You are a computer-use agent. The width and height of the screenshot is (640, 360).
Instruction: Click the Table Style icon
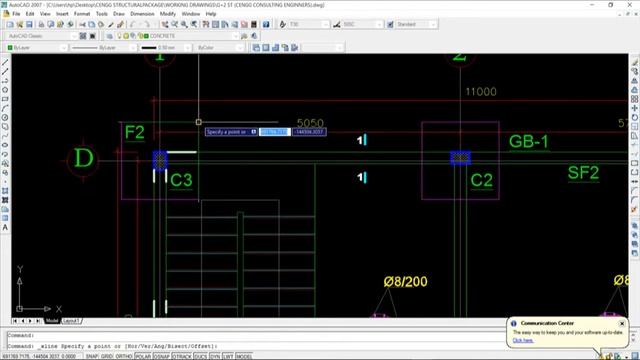pyautogui.click(x=390, y=24)
